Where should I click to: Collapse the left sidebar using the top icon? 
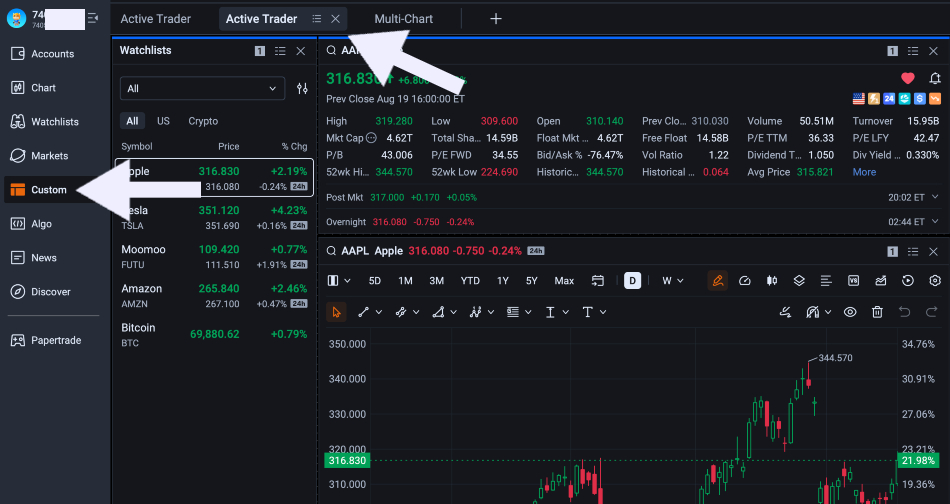93,18
